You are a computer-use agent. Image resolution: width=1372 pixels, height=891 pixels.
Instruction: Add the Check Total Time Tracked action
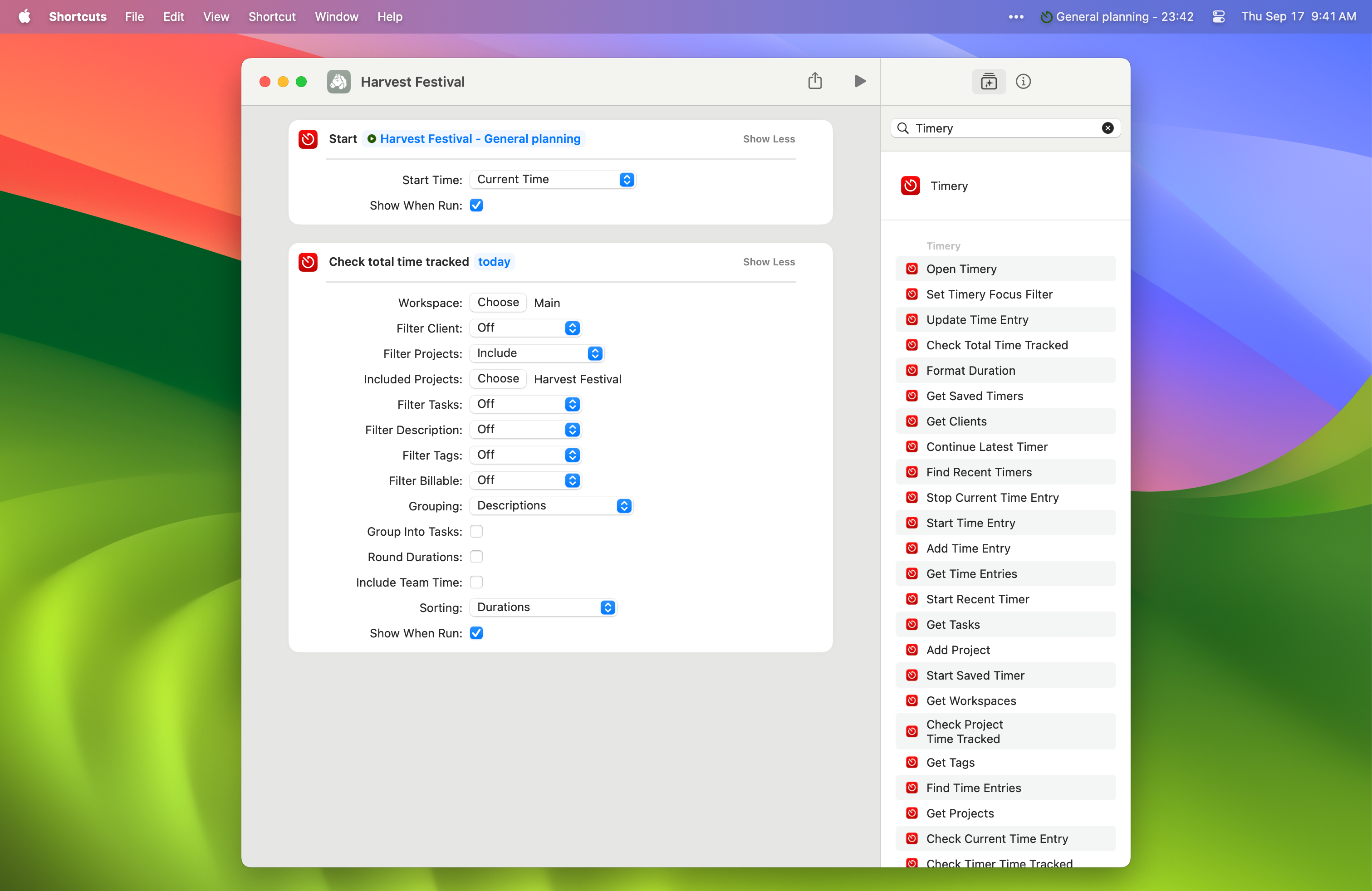(1005, 345)
